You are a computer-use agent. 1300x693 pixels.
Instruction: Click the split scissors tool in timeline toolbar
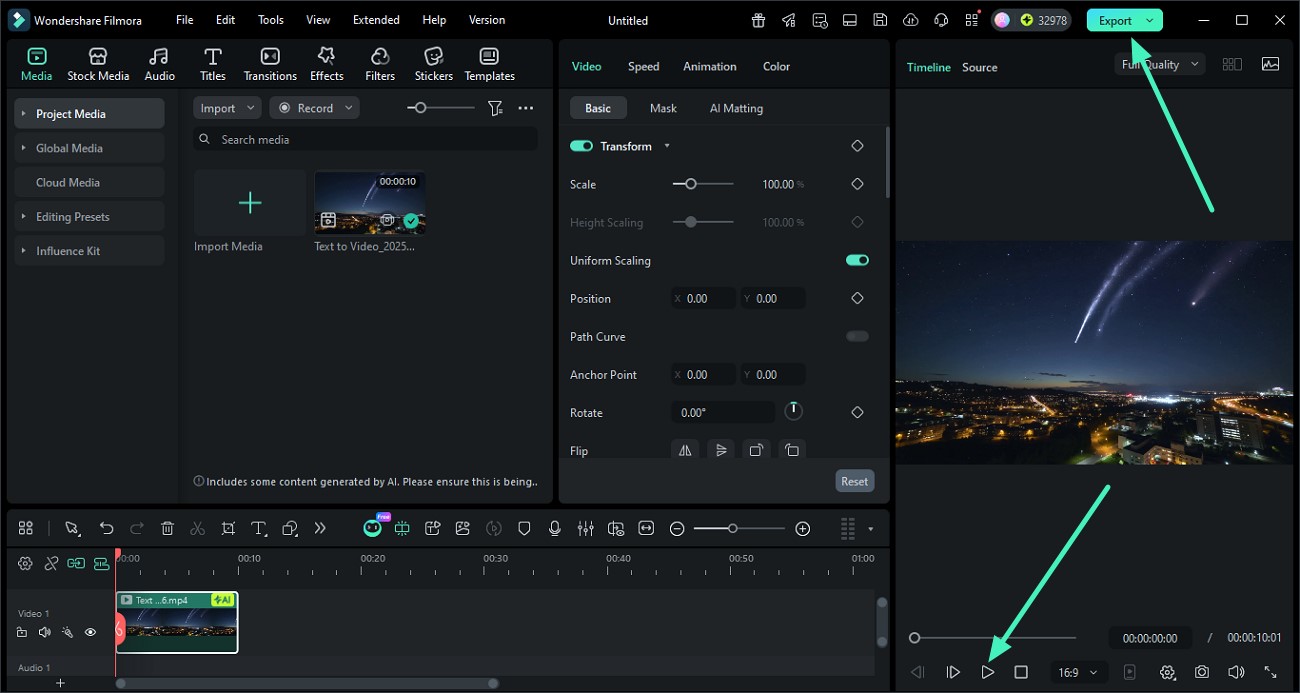tap(197, 528)
